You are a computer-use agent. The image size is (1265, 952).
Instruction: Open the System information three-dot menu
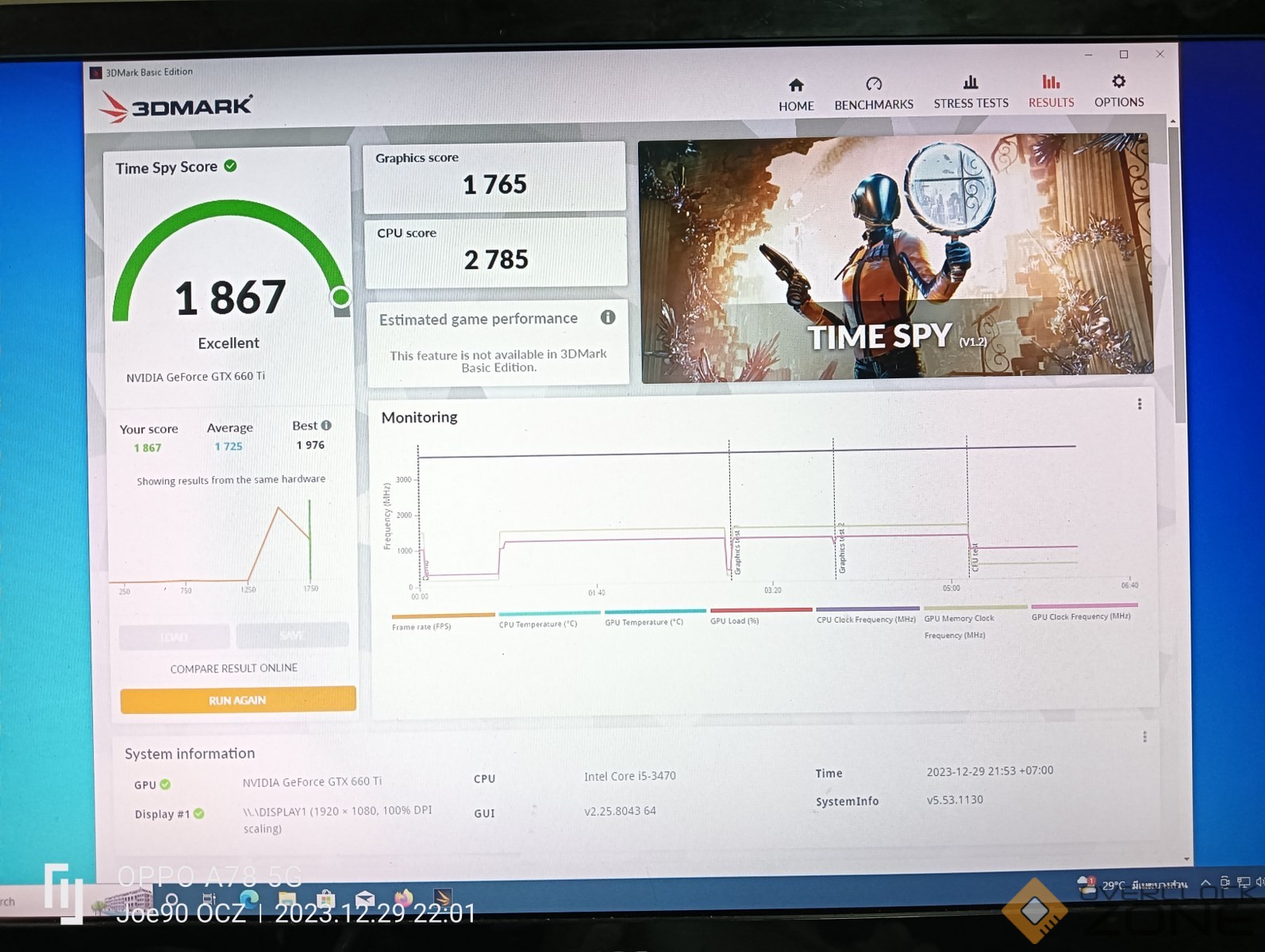tap(1144, 736)
